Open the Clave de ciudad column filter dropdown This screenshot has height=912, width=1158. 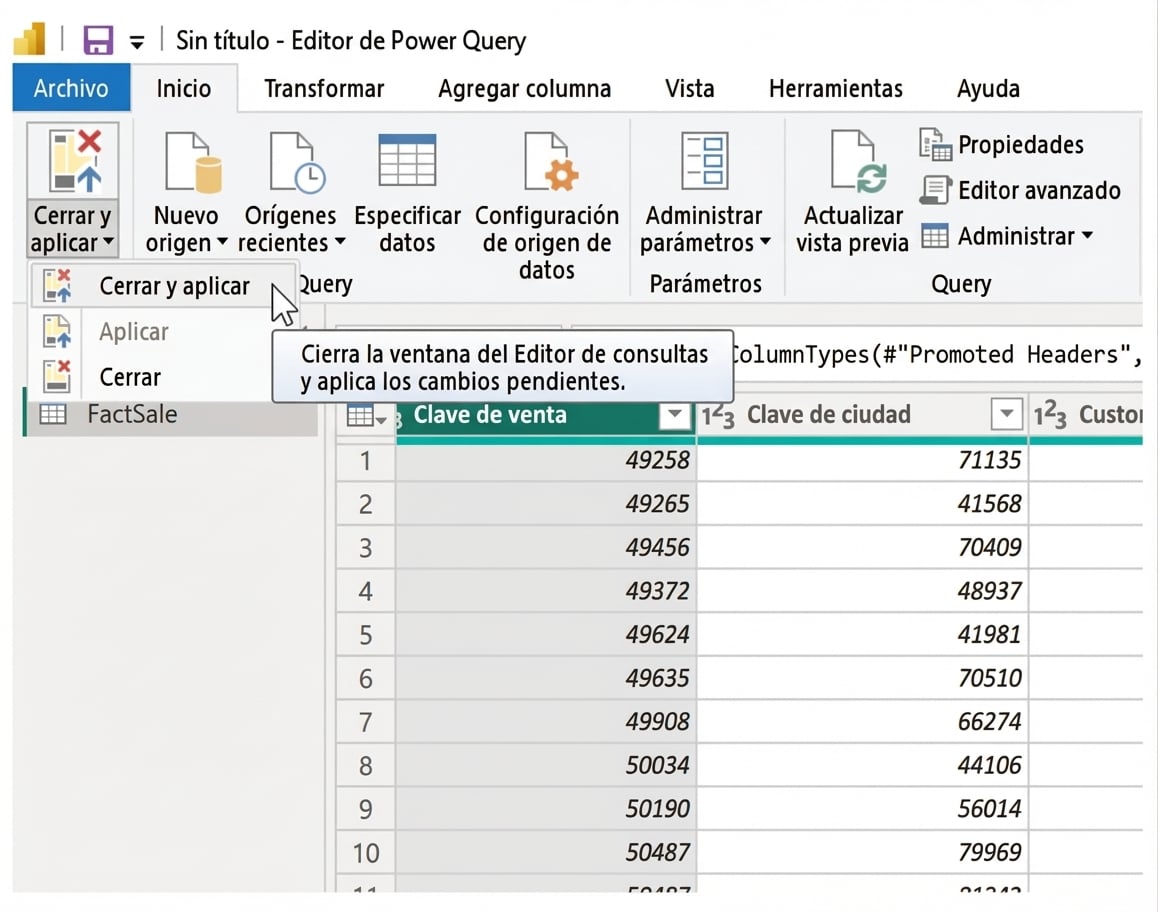pyautogui.click(x=1007, y=415)
